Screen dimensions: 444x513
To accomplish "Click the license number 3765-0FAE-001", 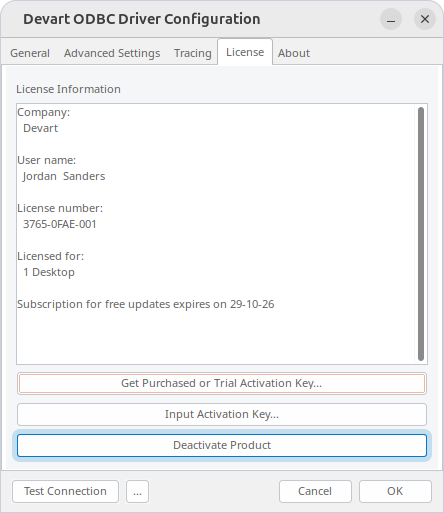I will coord(60,224).
